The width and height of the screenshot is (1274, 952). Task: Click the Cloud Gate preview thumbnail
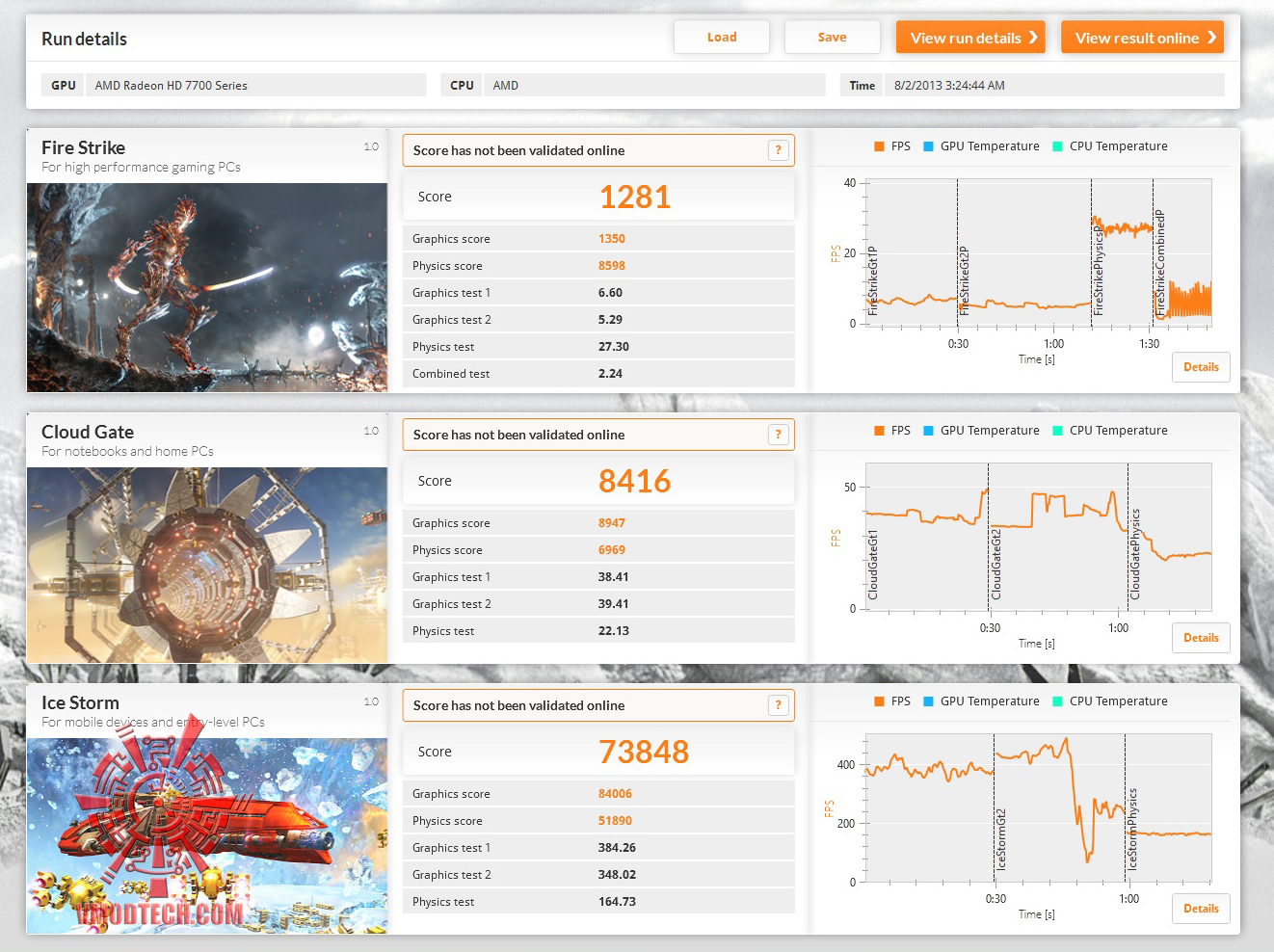click(x=207, y=565)
